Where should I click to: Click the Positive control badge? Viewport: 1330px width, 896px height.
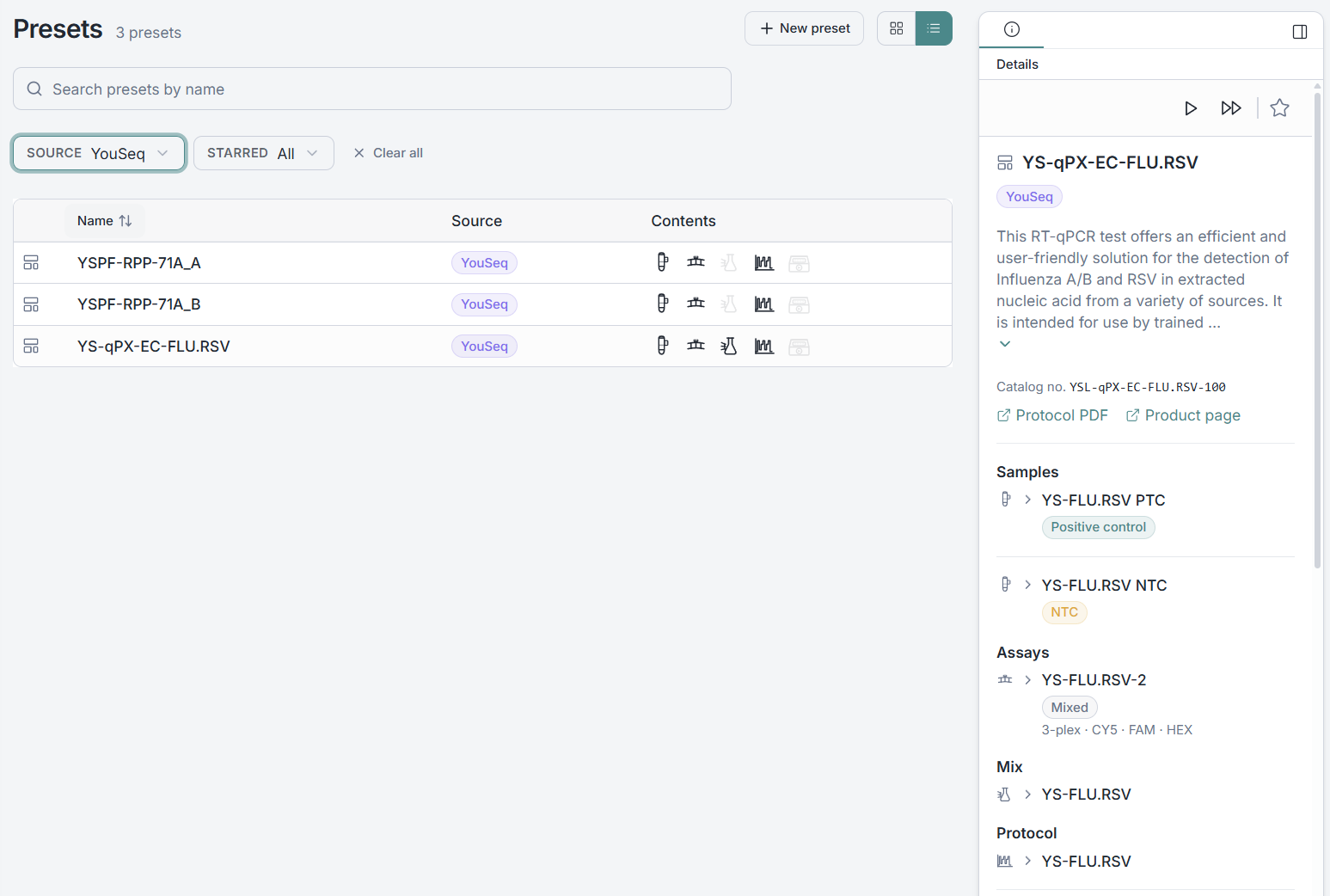(1098, 527)
